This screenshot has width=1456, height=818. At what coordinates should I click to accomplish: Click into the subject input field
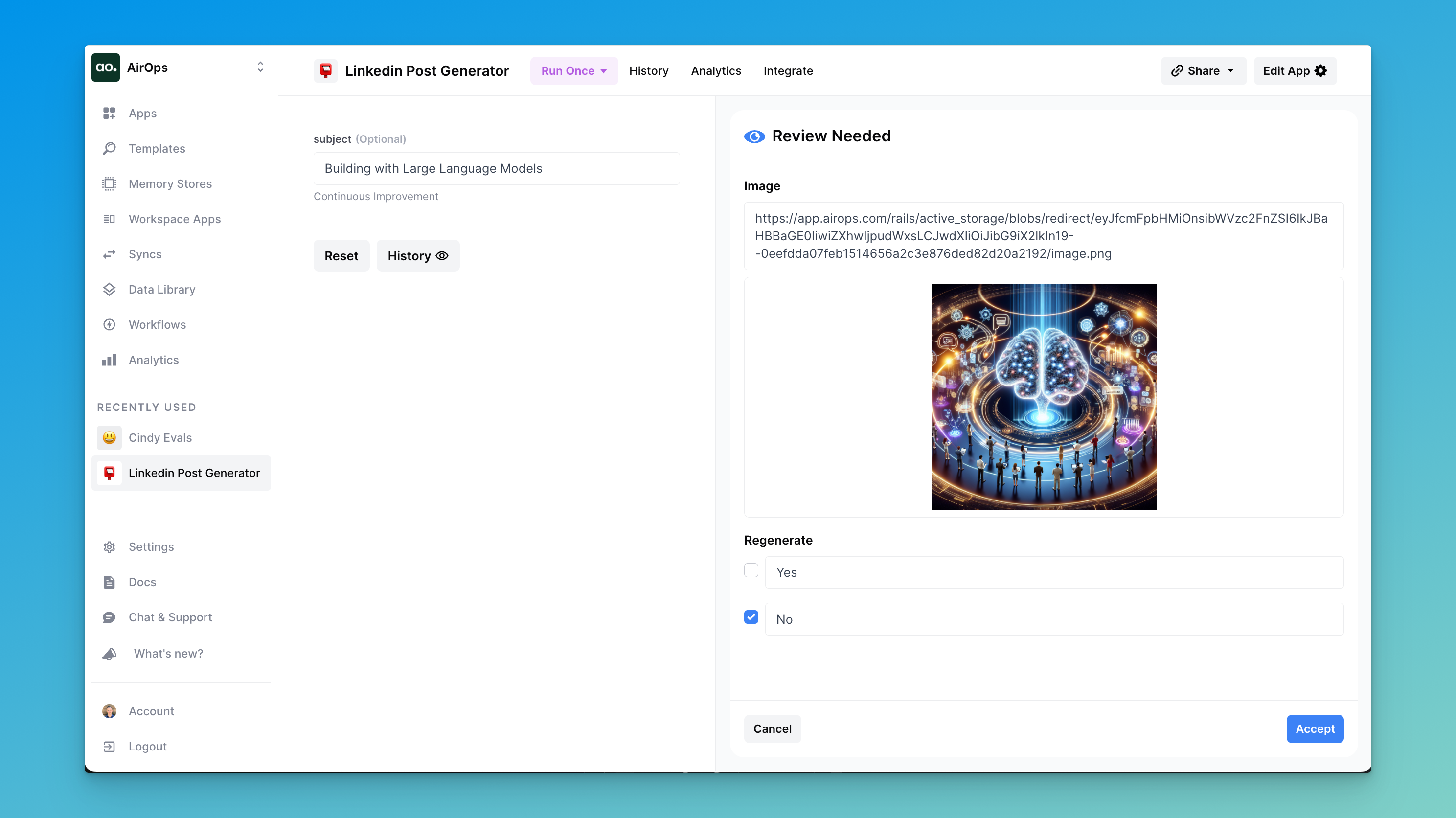(x=496, y=168)
